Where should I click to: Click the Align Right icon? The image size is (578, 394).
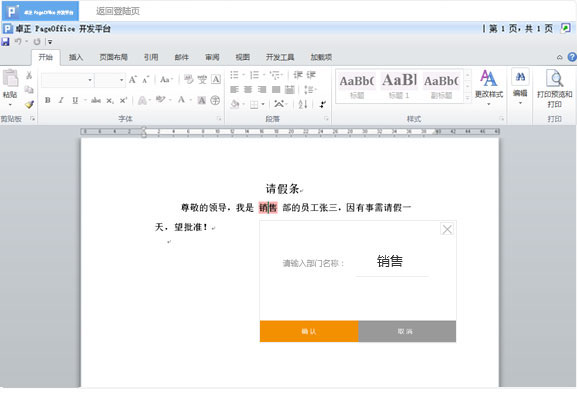tap(262, 90)
